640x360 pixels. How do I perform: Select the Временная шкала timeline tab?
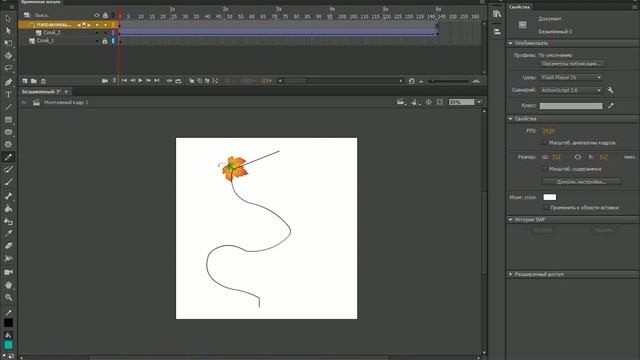click(x=41, y=2)
